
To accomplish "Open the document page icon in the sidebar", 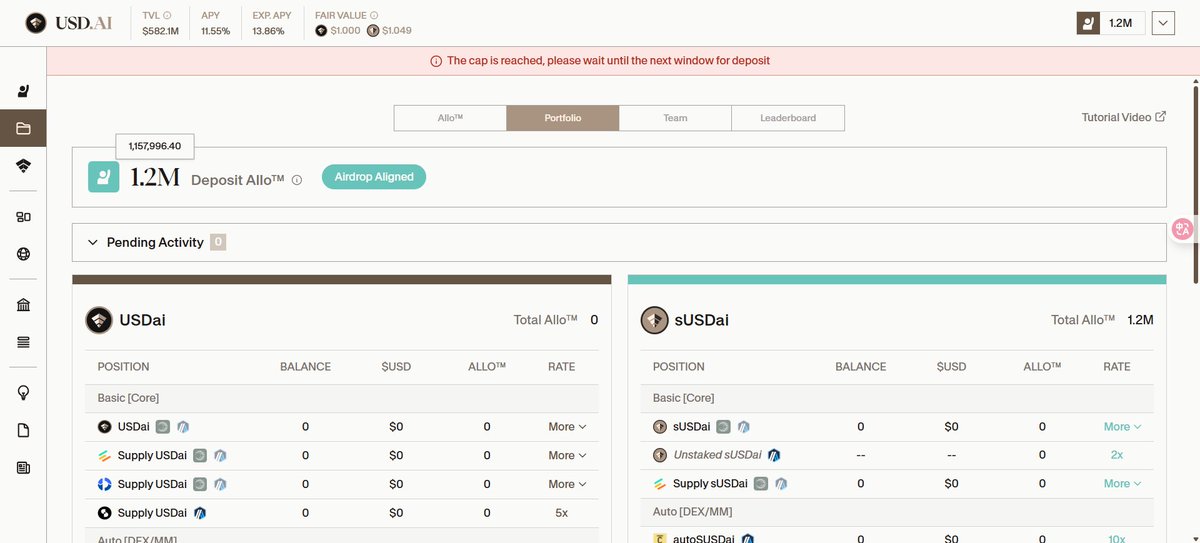I will pyautogui.click(x=23, y=431).
